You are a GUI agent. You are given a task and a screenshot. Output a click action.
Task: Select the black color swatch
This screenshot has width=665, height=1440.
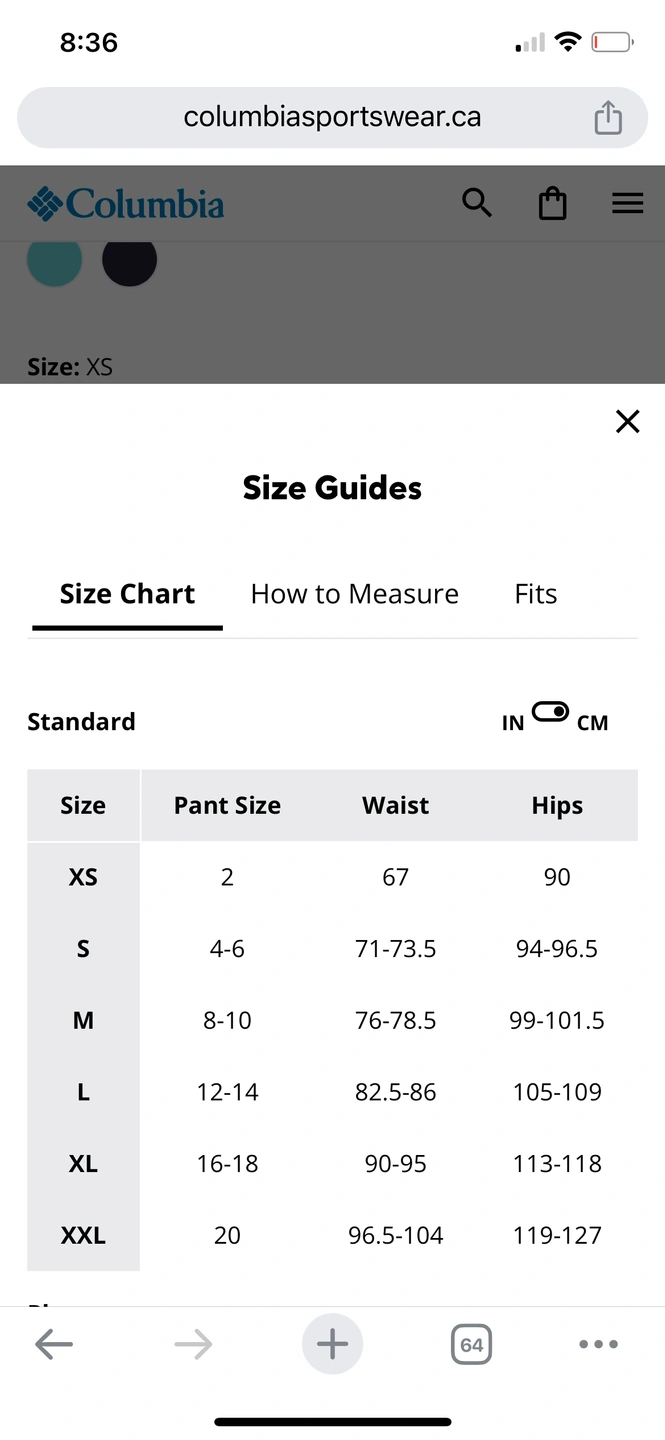pyautogui.click(x=130, y=260)
